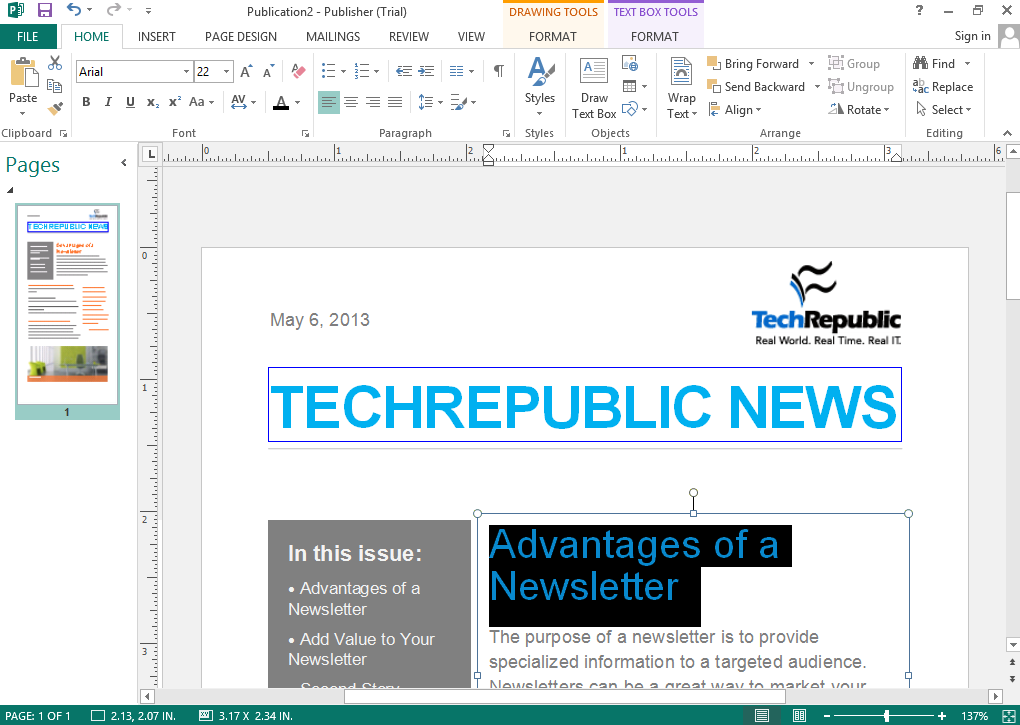1020x725 pixels.
Task: Toggle Bold formatting
Action: (86, 102)
